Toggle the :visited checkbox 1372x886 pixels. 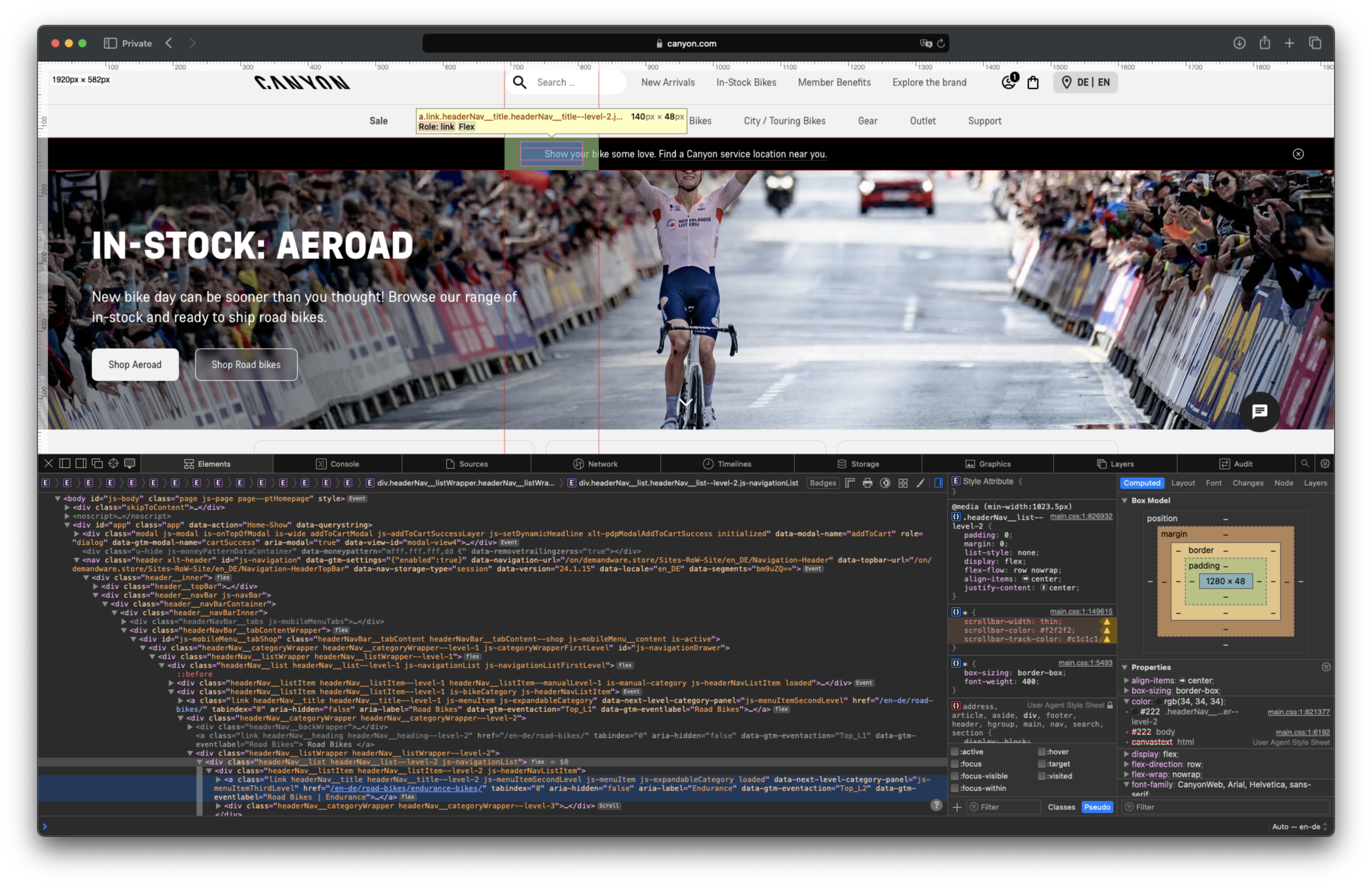(x=1042, y=776)
